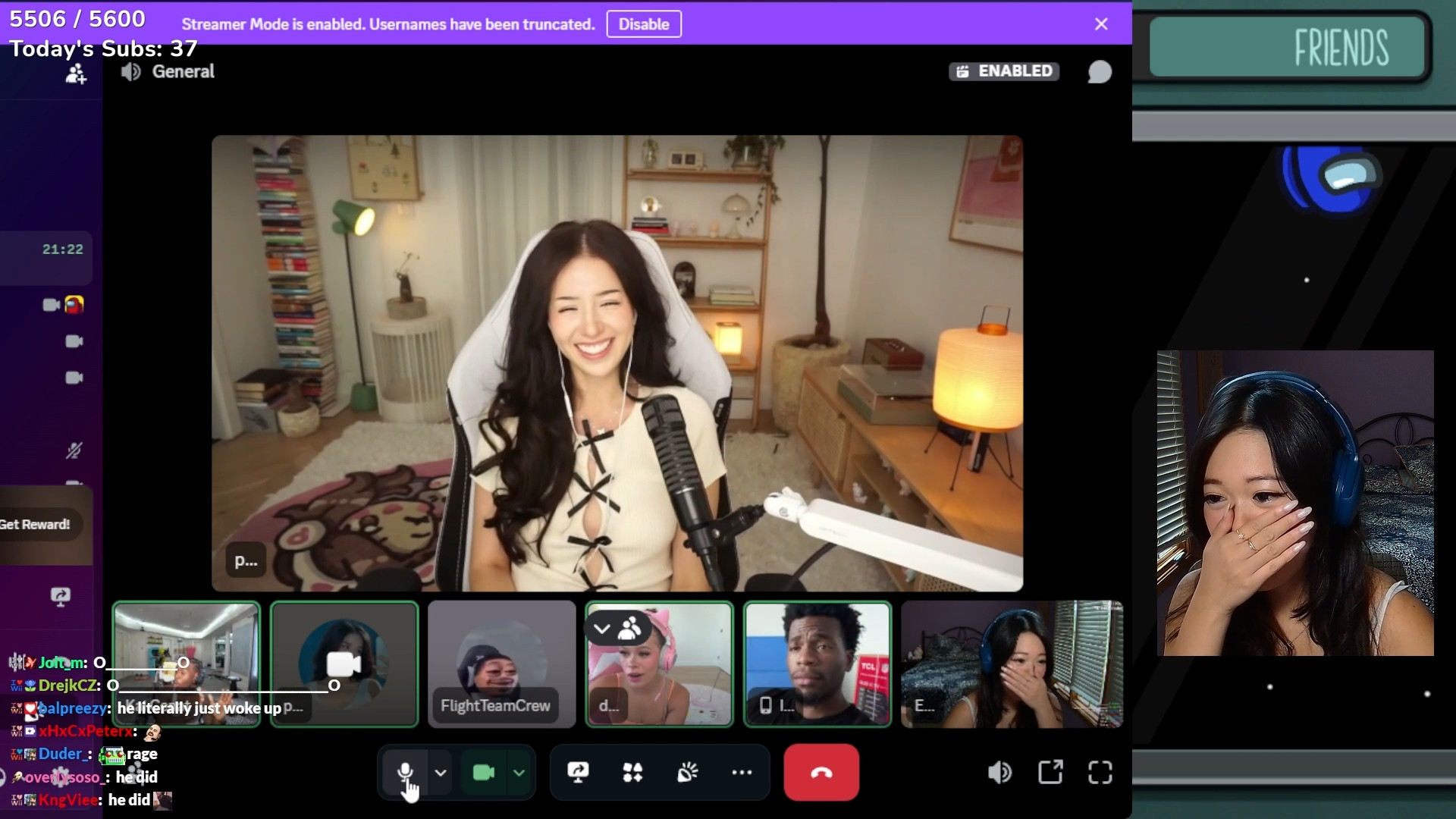1456x819 pixels.
Task: Focus the pink cat-ear headphones participant tile
Action: point(660,664)
